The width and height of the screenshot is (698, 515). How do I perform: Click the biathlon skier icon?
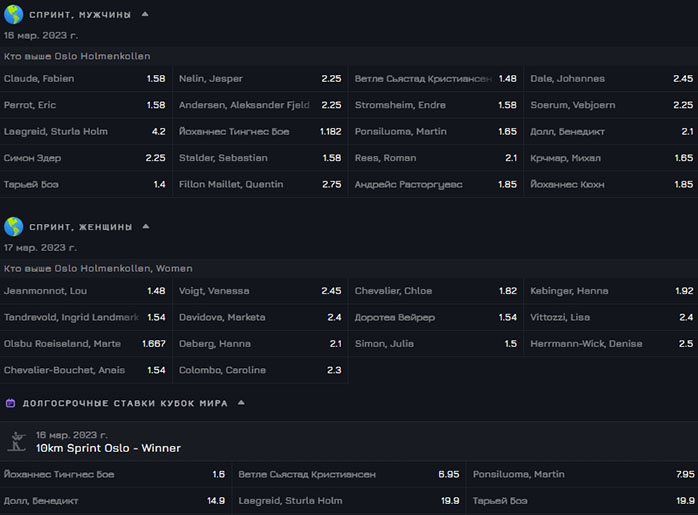pyautogui.click(x=17, y=442)
